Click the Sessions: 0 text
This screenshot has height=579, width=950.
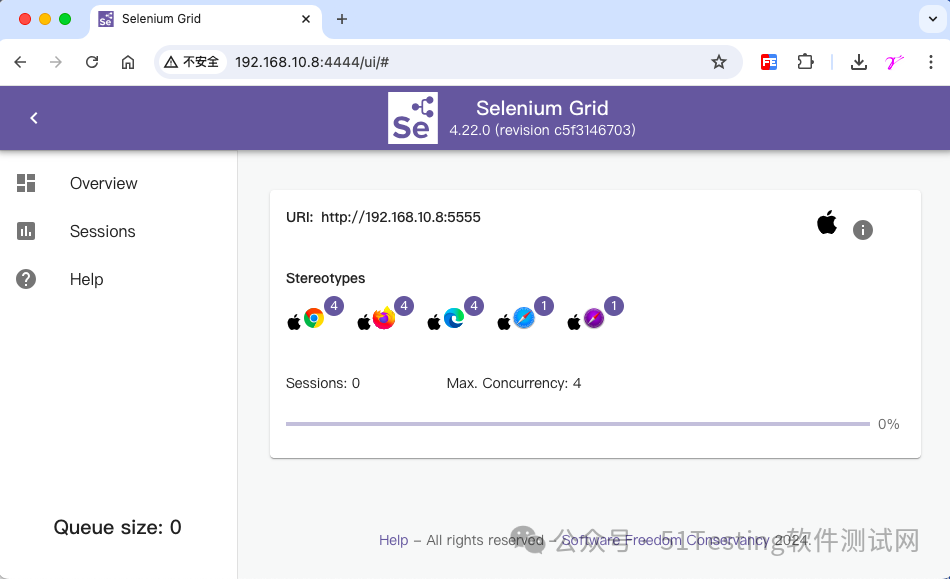(x=323, y=383)
